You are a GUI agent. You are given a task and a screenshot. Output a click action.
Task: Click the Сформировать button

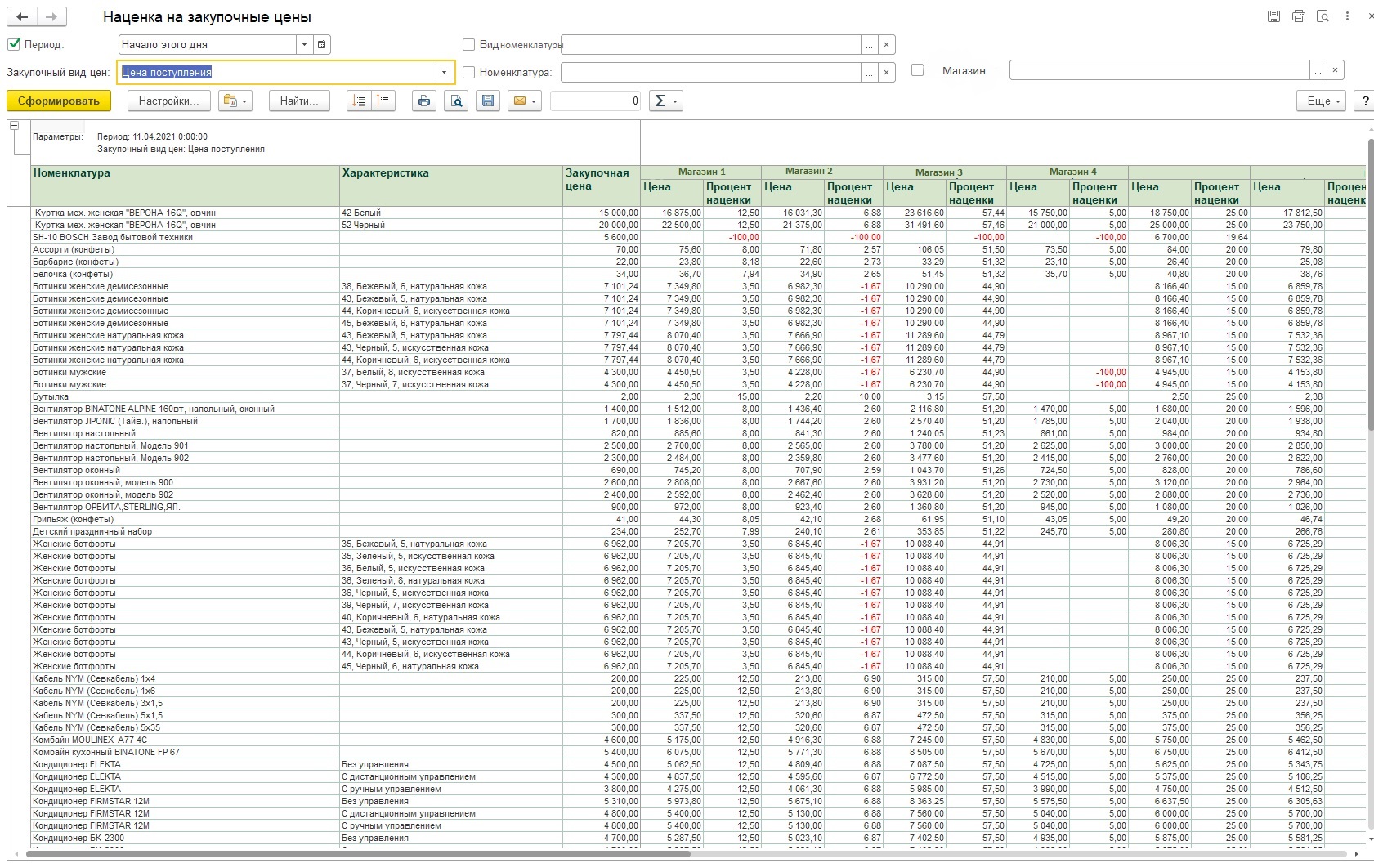(59, 101)
